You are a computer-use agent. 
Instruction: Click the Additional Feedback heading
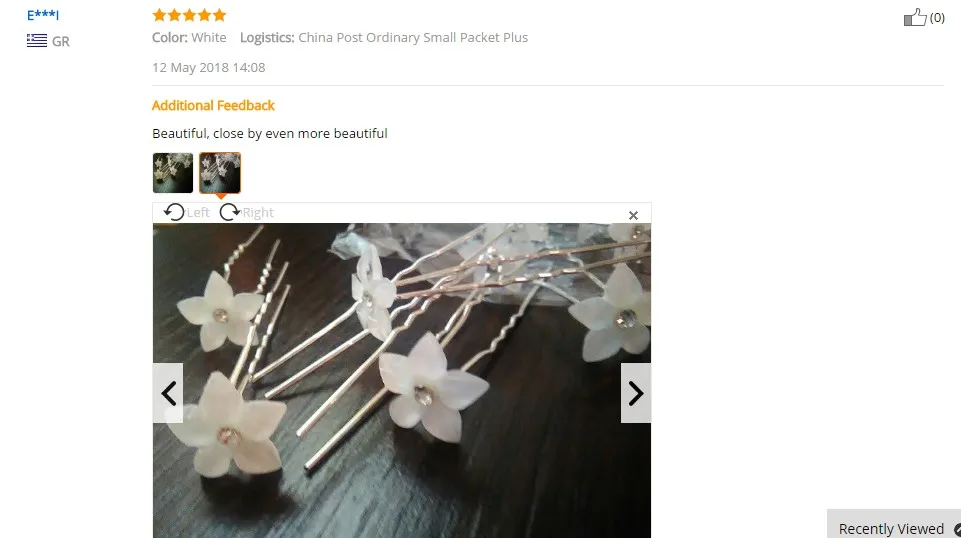pyautogui.click(x=213, y=105)
